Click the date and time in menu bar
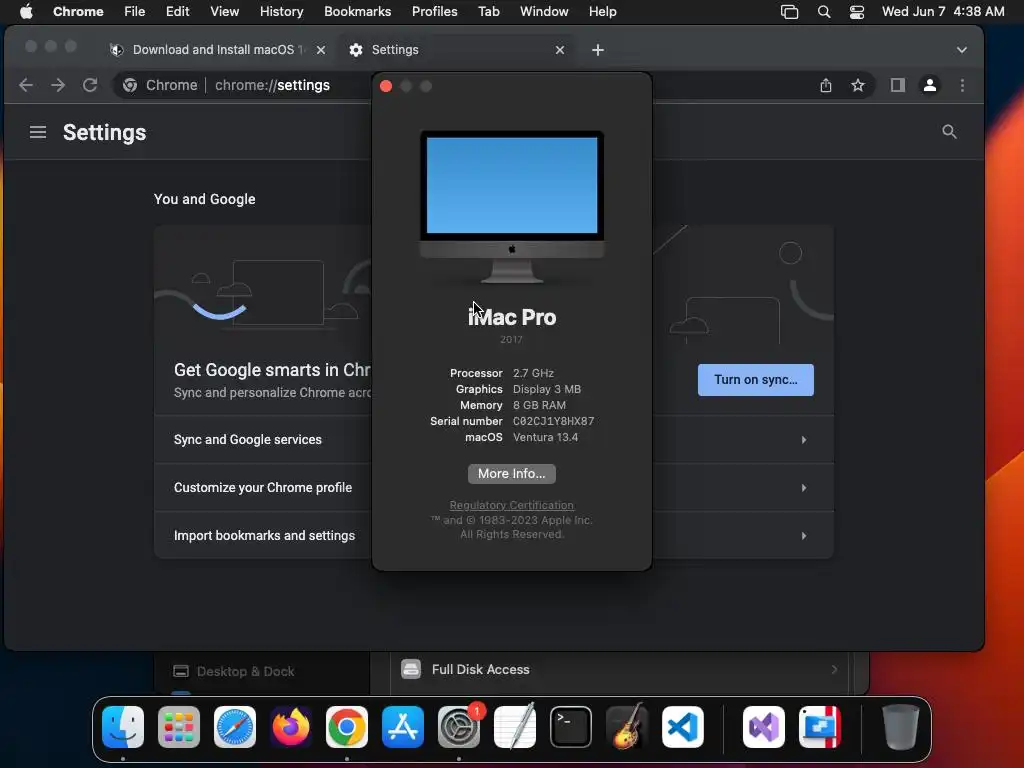1024x768 pixels. 943,12
